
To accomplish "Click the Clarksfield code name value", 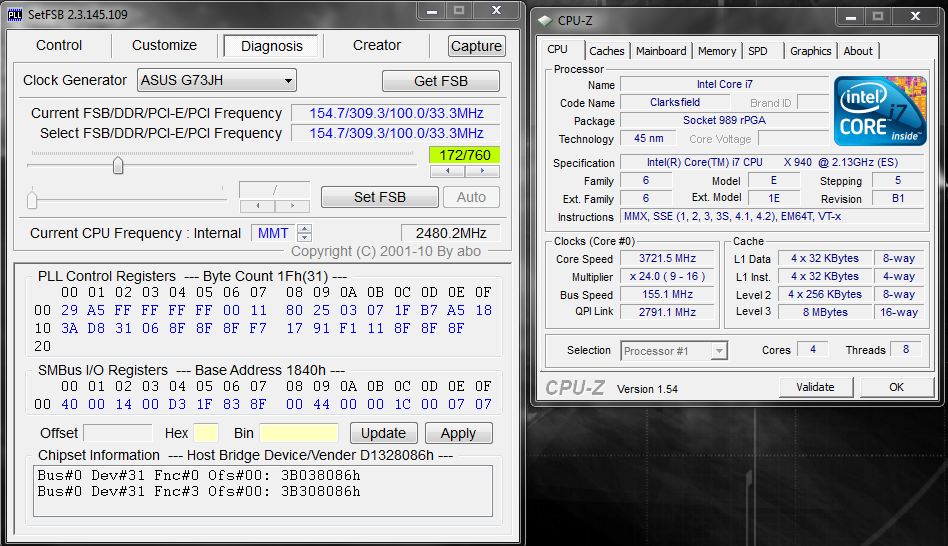I will [675, 102].
